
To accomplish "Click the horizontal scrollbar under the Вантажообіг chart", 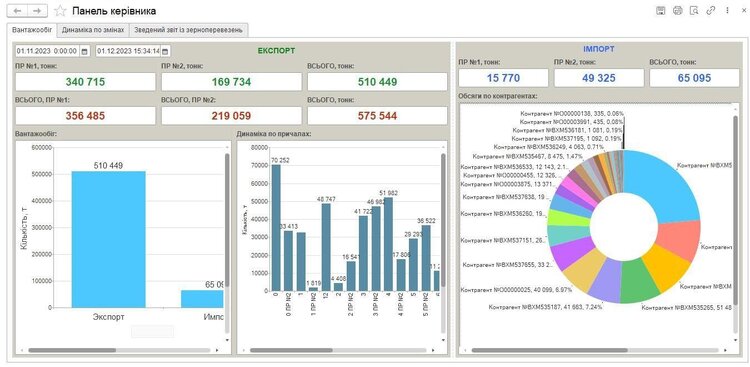I will click(119, 350).
